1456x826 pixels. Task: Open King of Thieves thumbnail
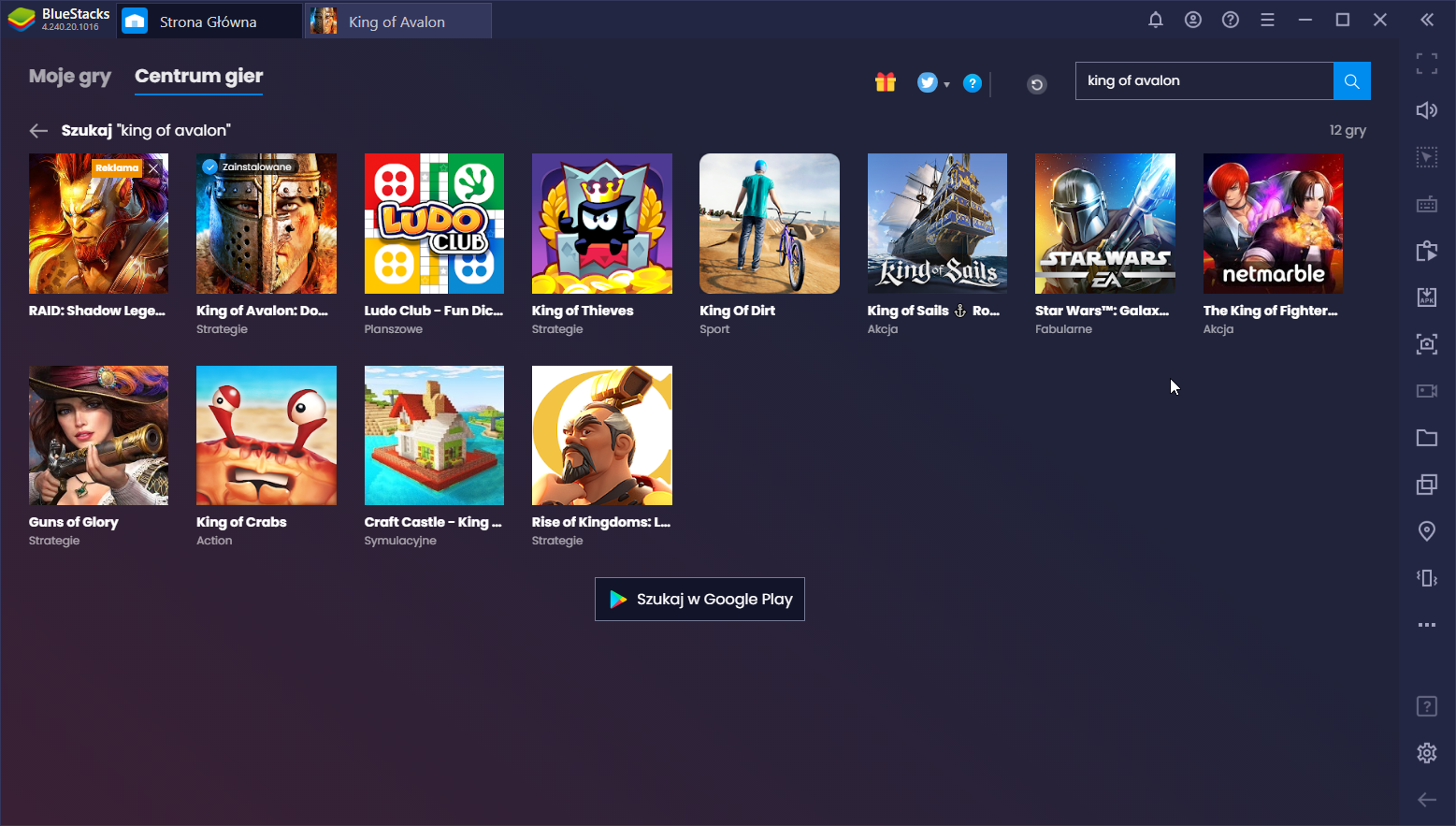click(x=602, y=224)
